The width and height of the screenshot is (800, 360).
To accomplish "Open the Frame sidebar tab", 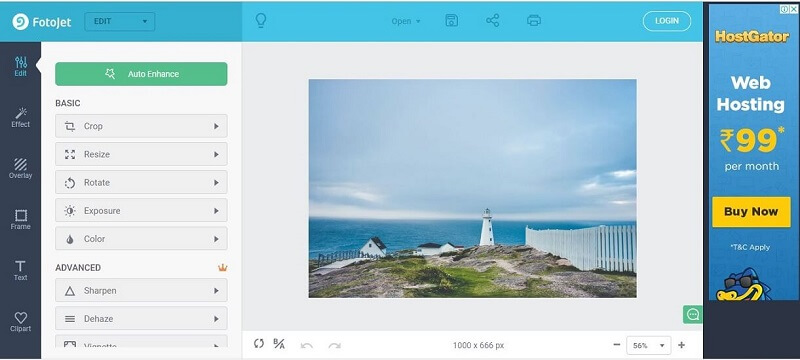I will [x=20, y=220].
